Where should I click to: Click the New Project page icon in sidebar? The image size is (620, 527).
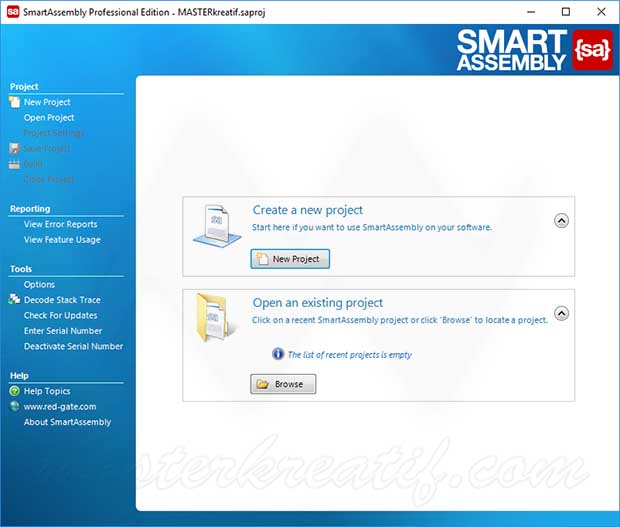[x=15, y=102]
